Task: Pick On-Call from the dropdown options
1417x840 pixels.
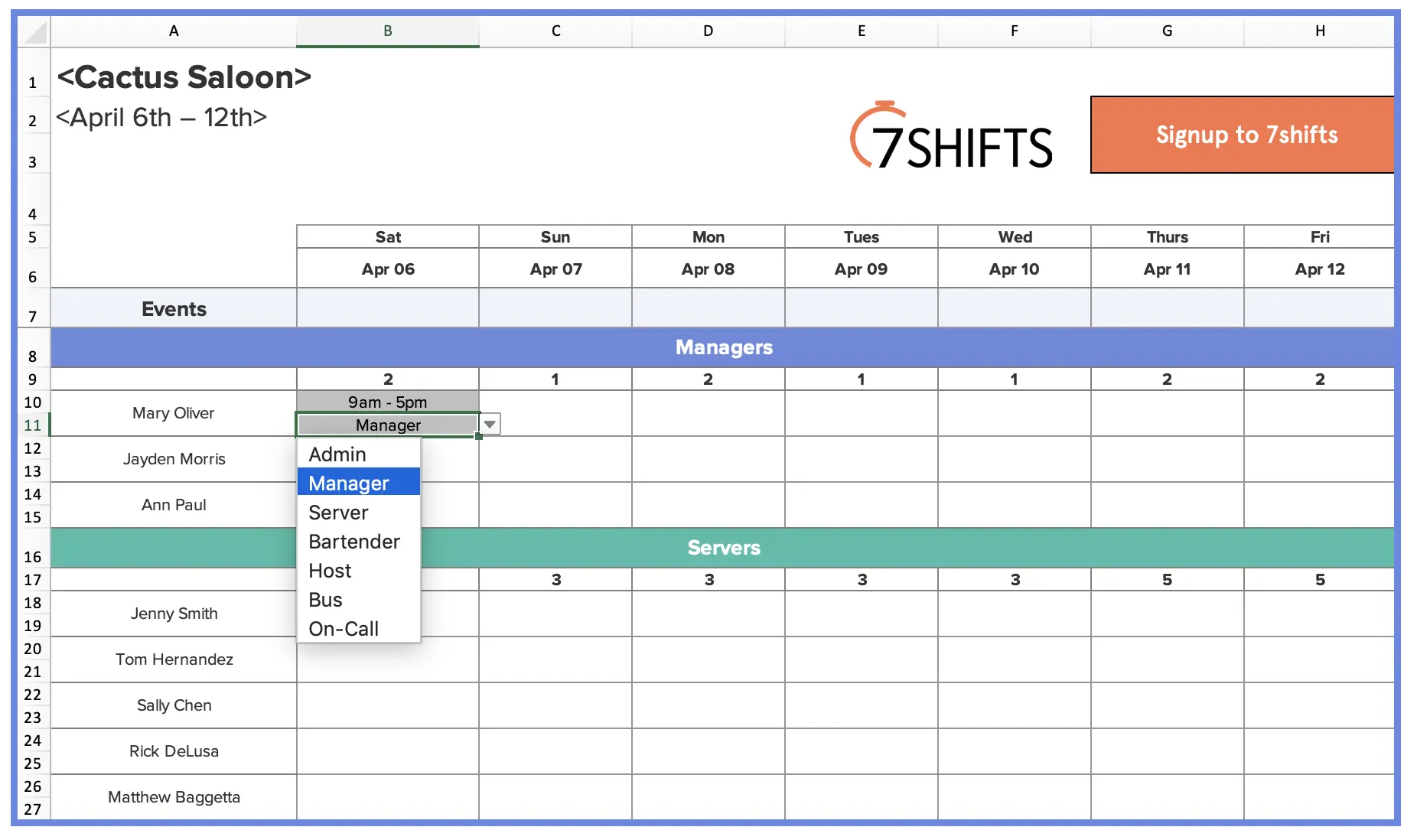Action: pyautogui.click(x=344, y=628)
